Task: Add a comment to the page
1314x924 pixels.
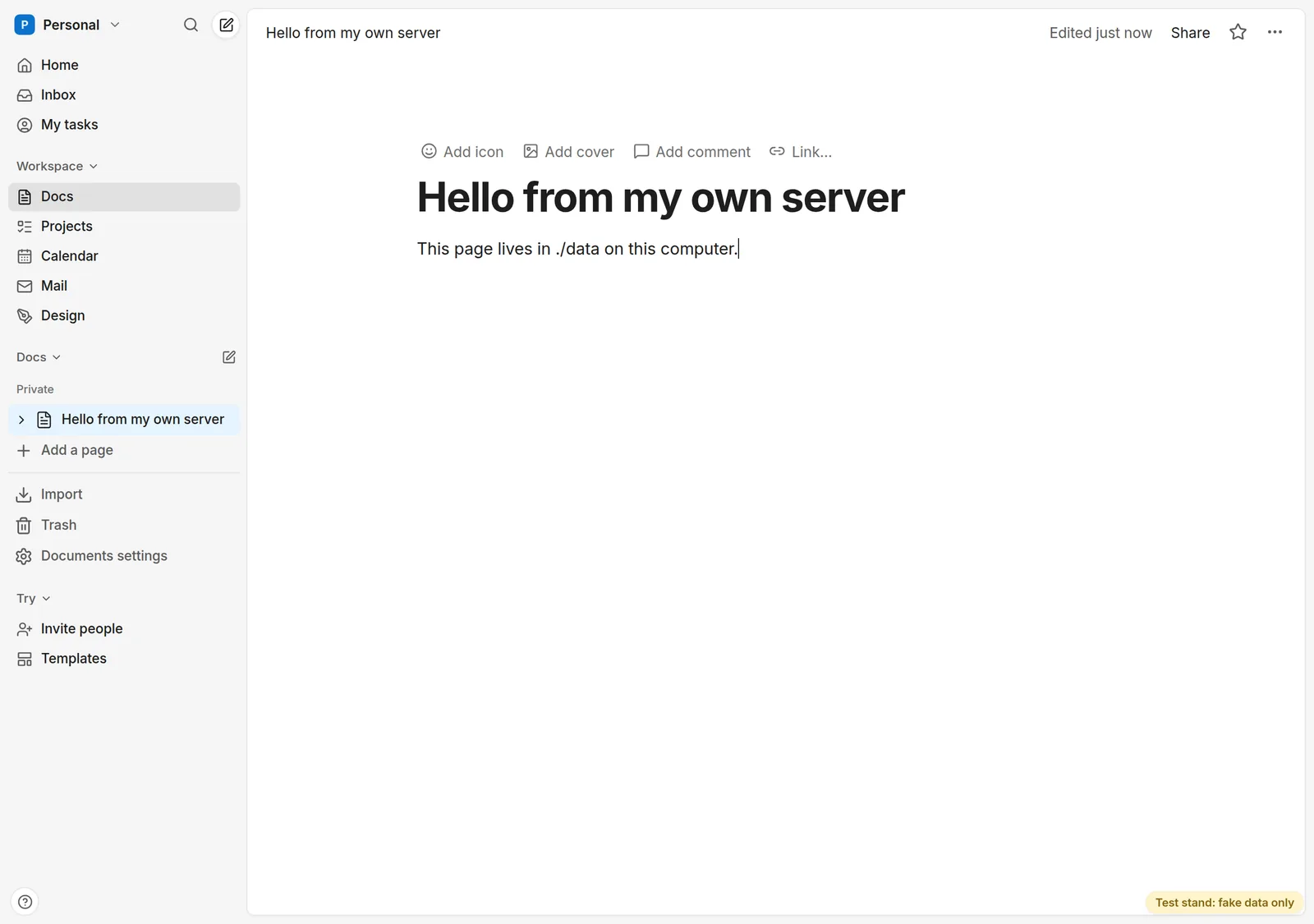Action: tap(692, 152)
